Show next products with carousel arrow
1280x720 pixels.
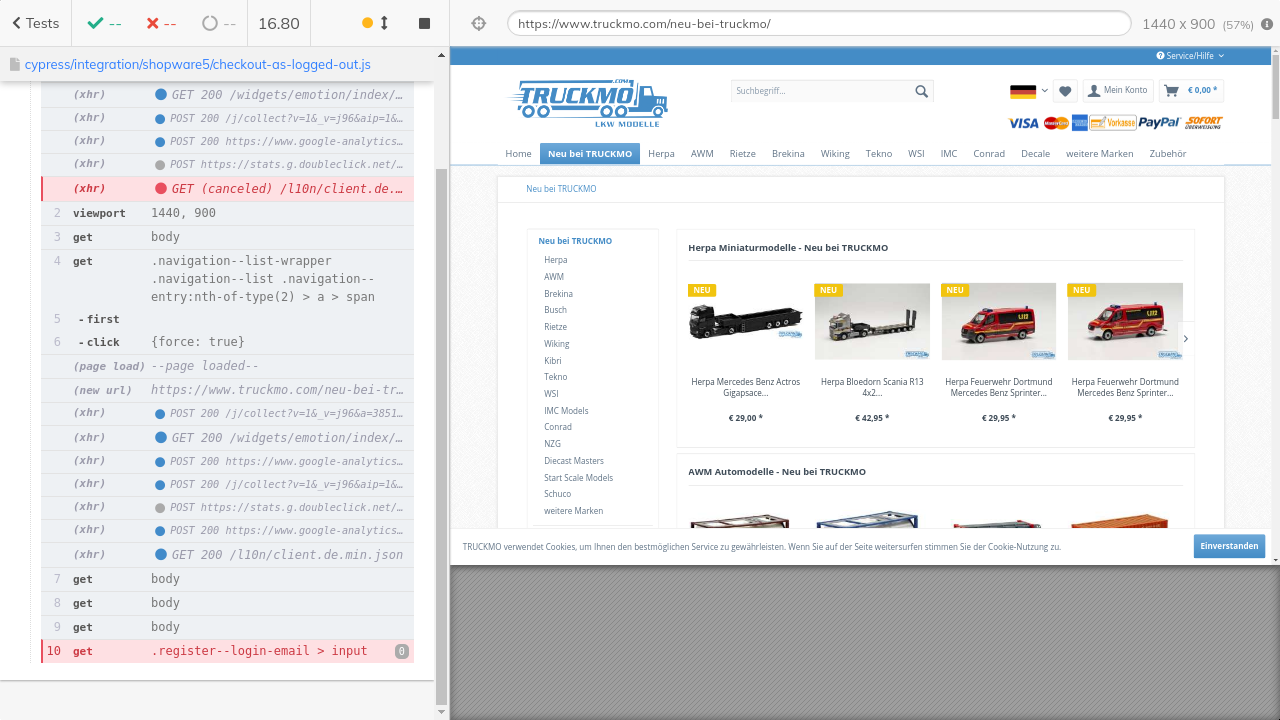point(1186,339)
